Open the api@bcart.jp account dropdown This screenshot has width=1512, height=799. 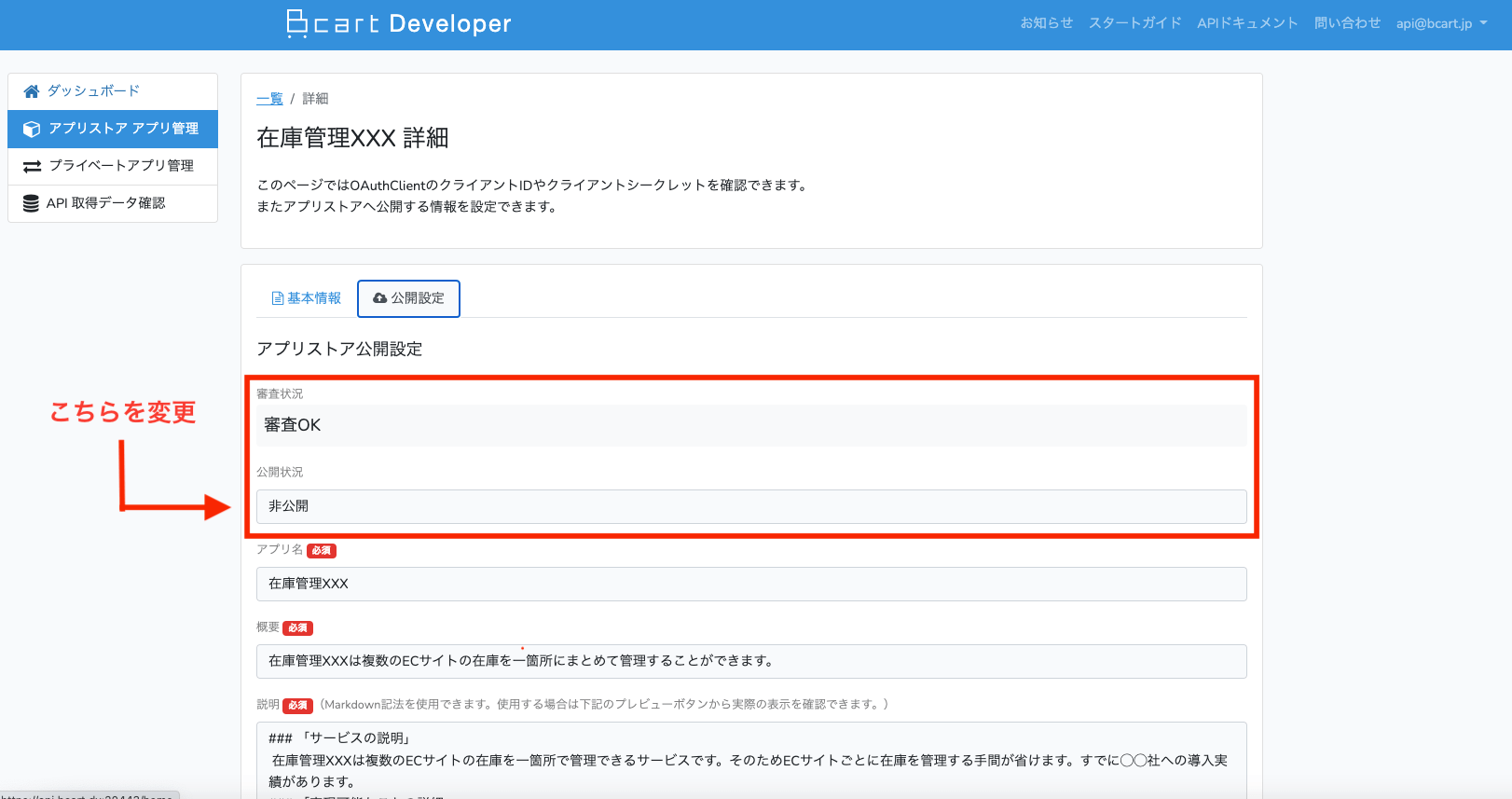pos(1441,23)
